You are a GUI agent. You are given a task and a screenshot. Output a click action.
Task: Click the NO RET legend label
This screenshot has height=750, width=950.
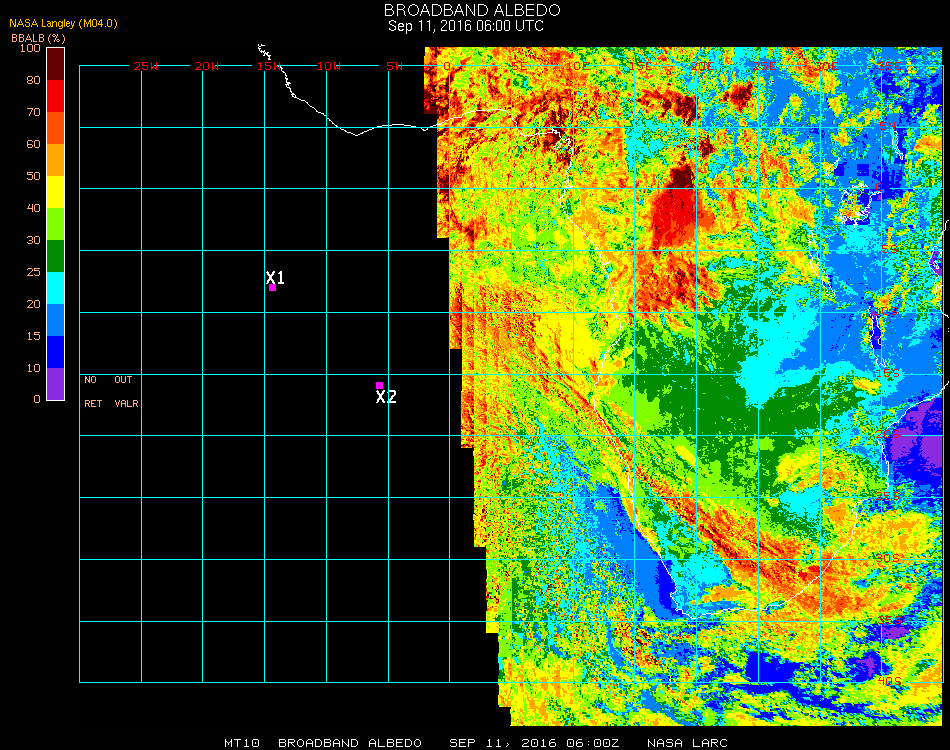91,392
